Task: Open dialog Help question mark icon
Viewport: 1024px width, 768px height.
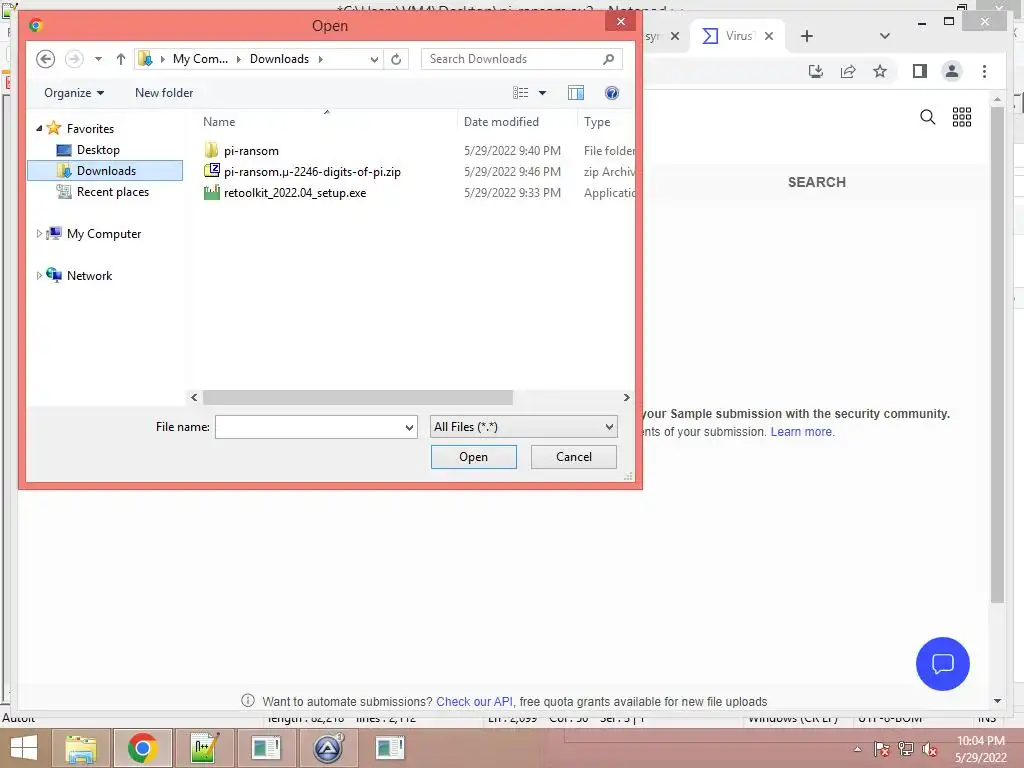Action: point(611,93)
